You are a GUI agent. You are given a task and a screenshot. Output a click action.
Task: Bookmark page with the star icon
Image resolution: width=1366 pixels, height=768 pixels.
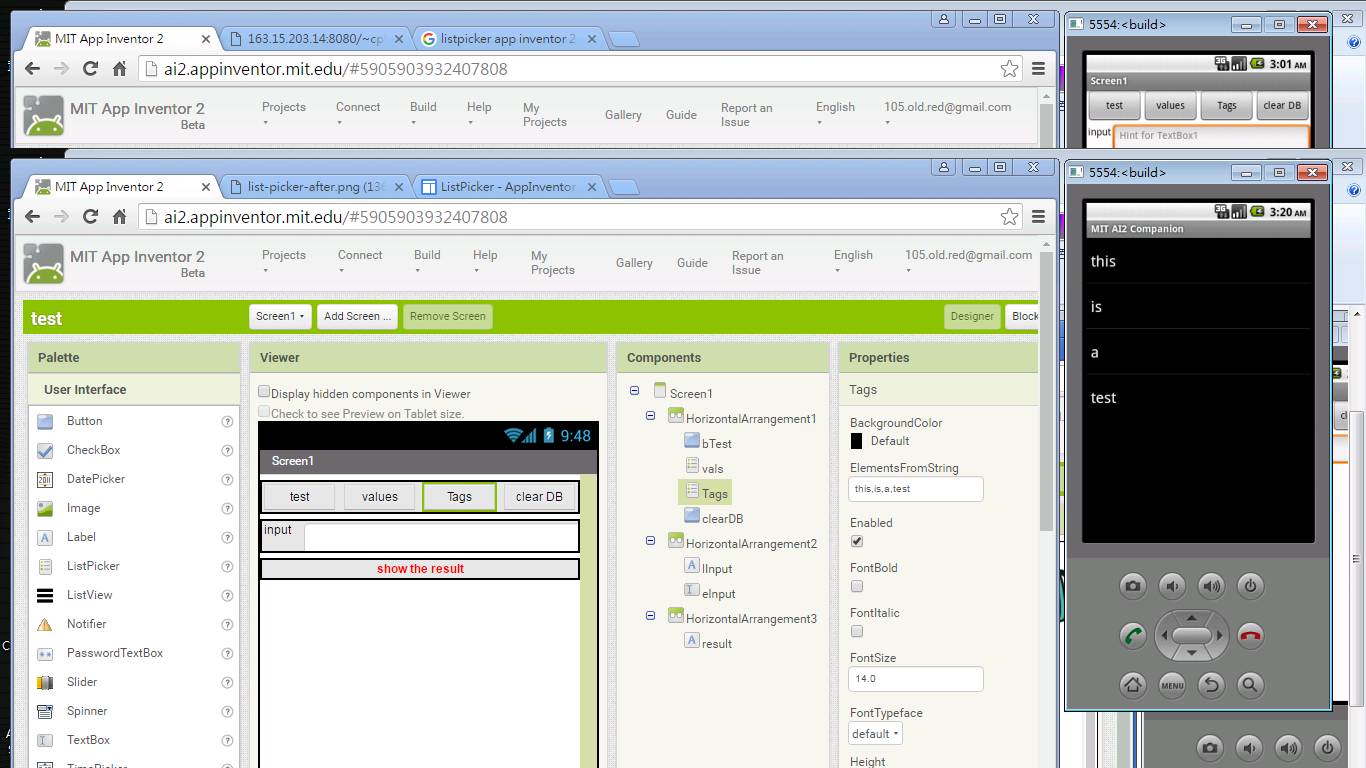click(1009, 217)
